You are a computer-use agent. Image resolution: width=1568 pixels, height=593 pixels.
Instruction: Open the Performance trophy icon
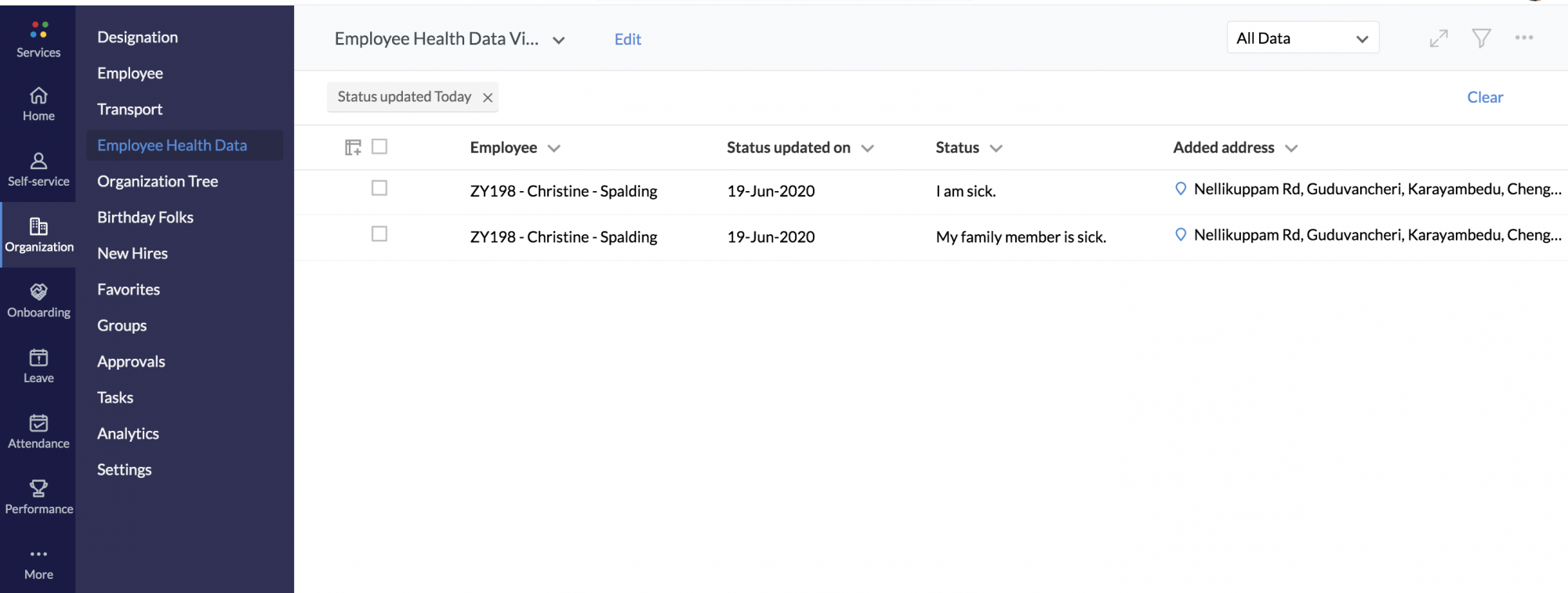(38, 488)
